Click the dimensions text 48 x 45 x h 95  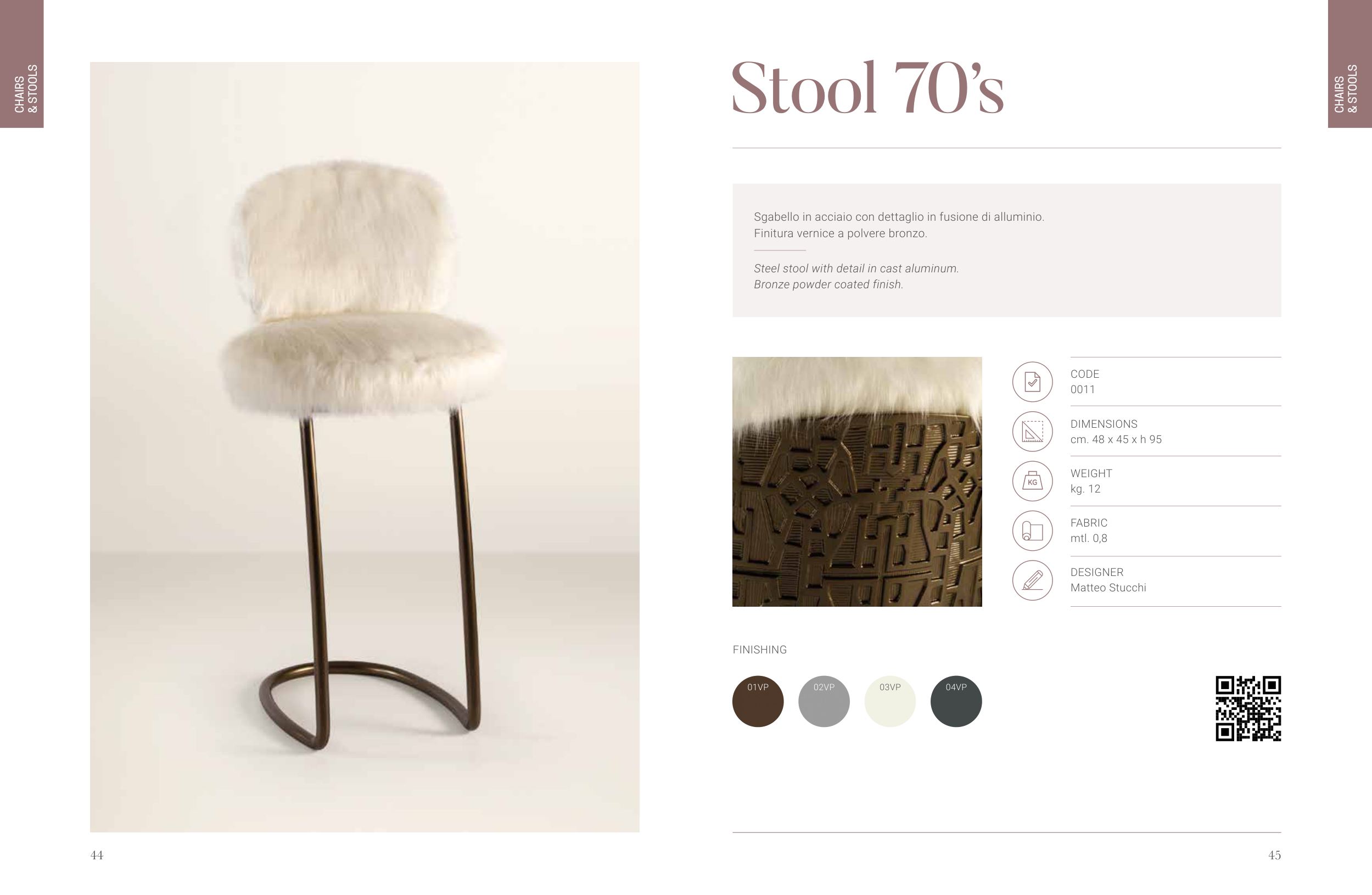tap(1127, 439)
